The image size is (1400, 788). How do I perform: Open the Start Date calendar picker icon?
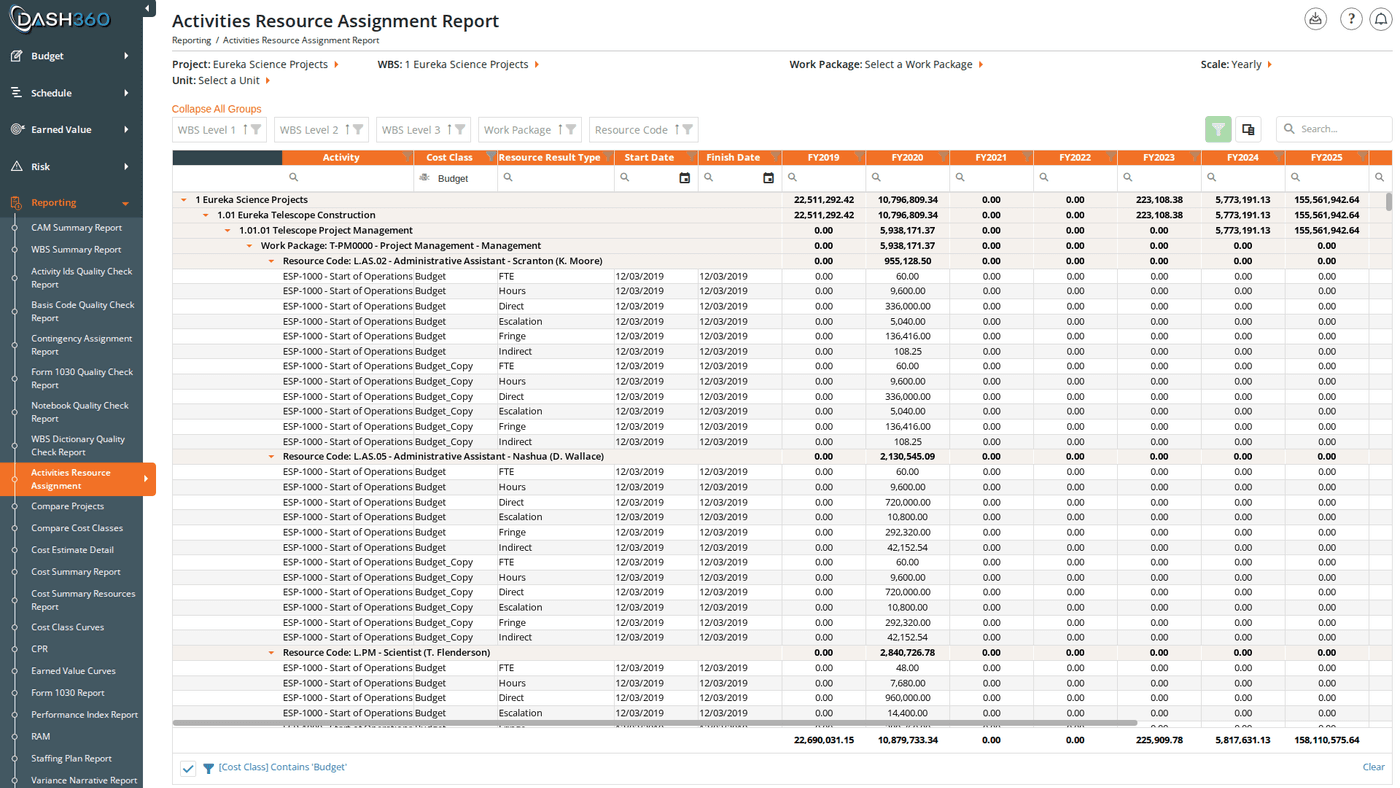pos(685,178)
